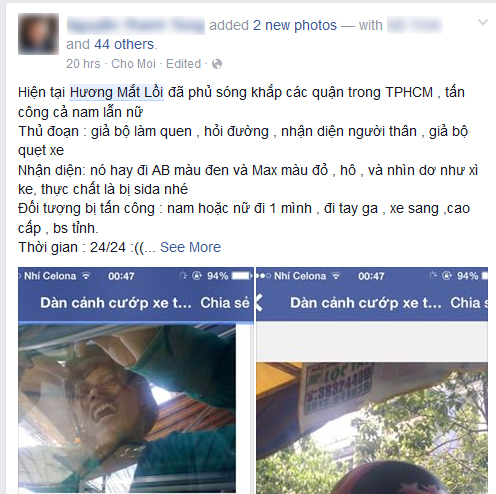The width and height of the screenshot is (496, 494).
Task: View the 'Edited' history link
Action: pyautogui.click(x=184, y=64)
